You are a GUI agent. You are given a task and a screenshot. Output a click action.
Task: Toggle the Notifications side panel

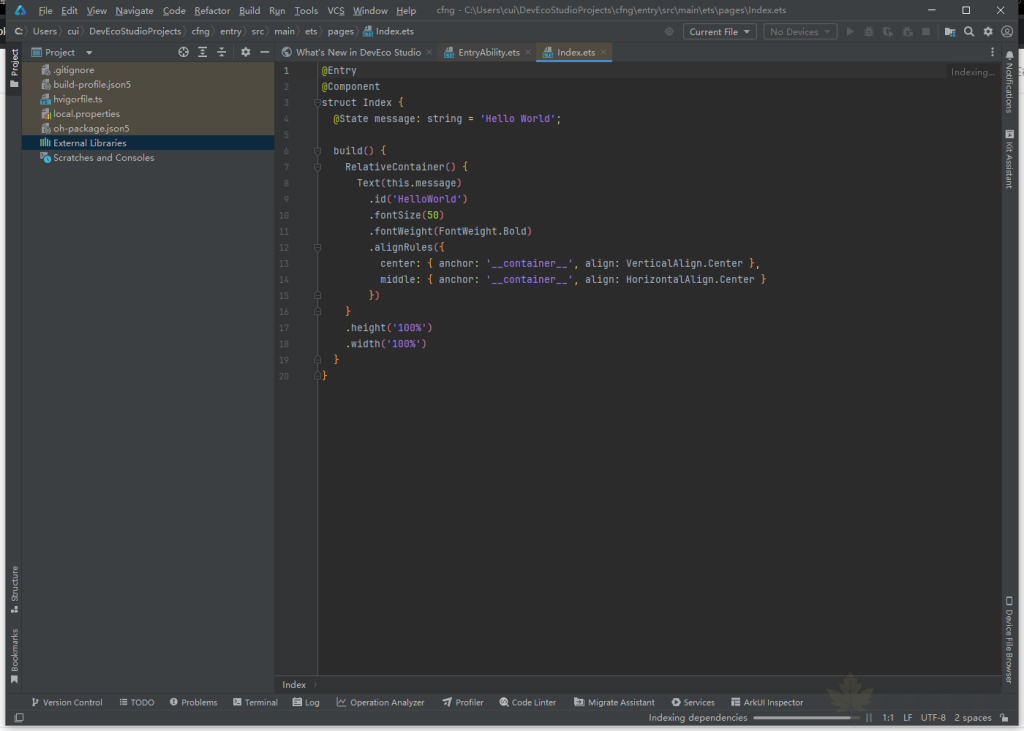pos(1009,83)
